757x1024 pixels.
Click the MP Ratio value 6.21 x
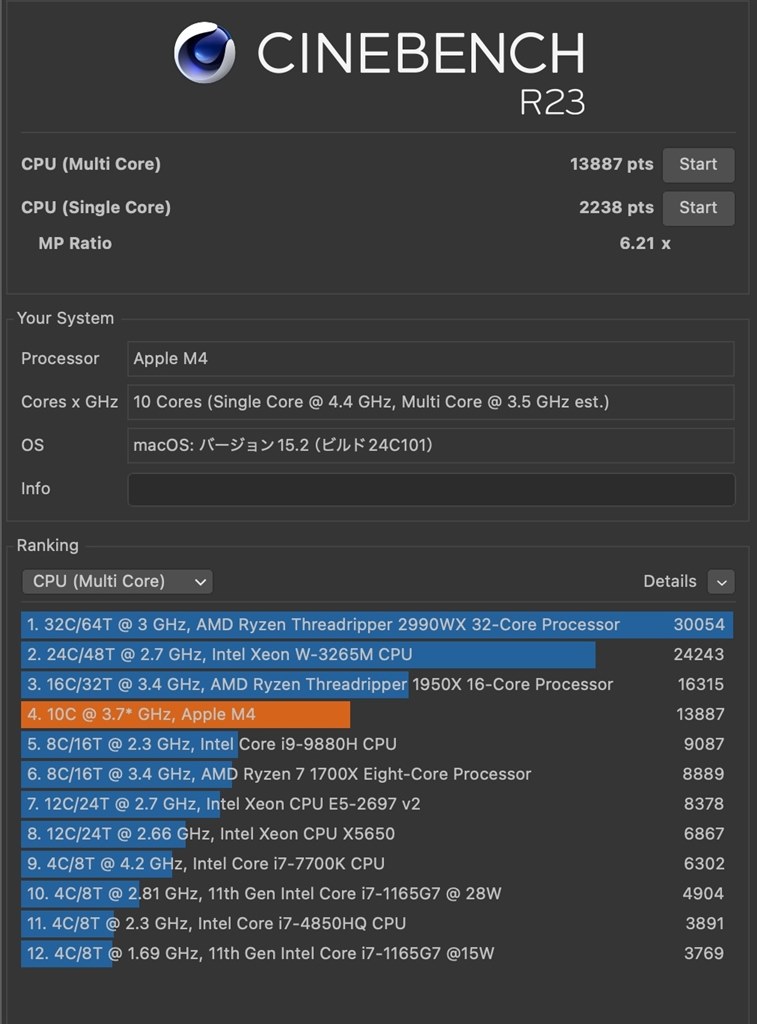tap(645, 244)
